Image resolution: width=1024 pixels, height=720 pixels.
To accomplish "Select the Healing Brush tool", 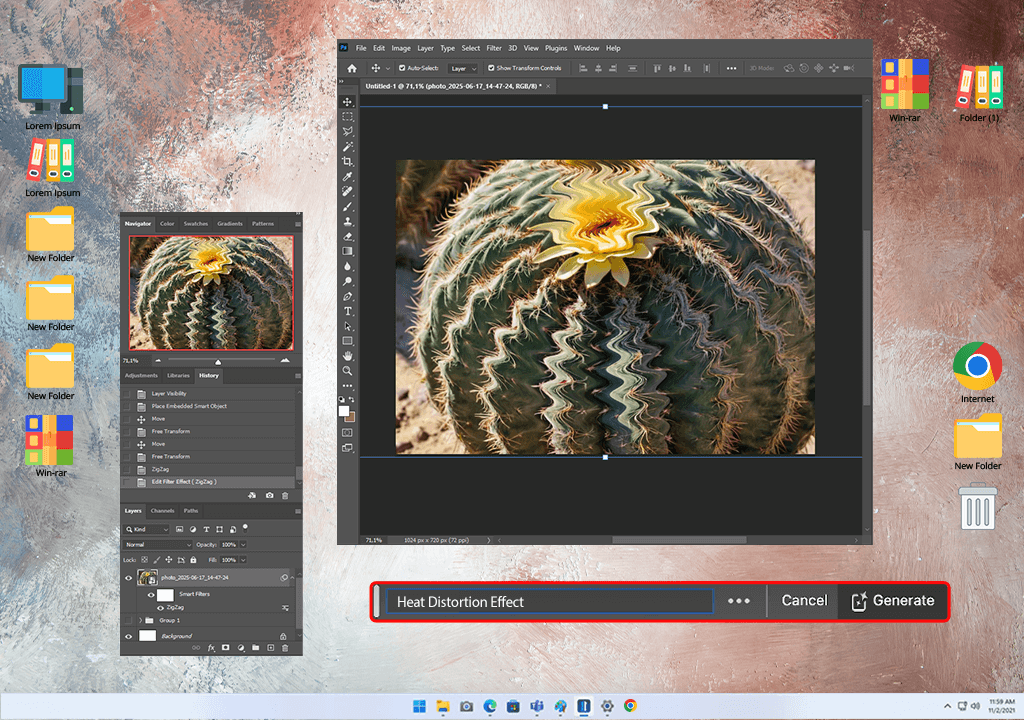I will [x=347, y=191].
